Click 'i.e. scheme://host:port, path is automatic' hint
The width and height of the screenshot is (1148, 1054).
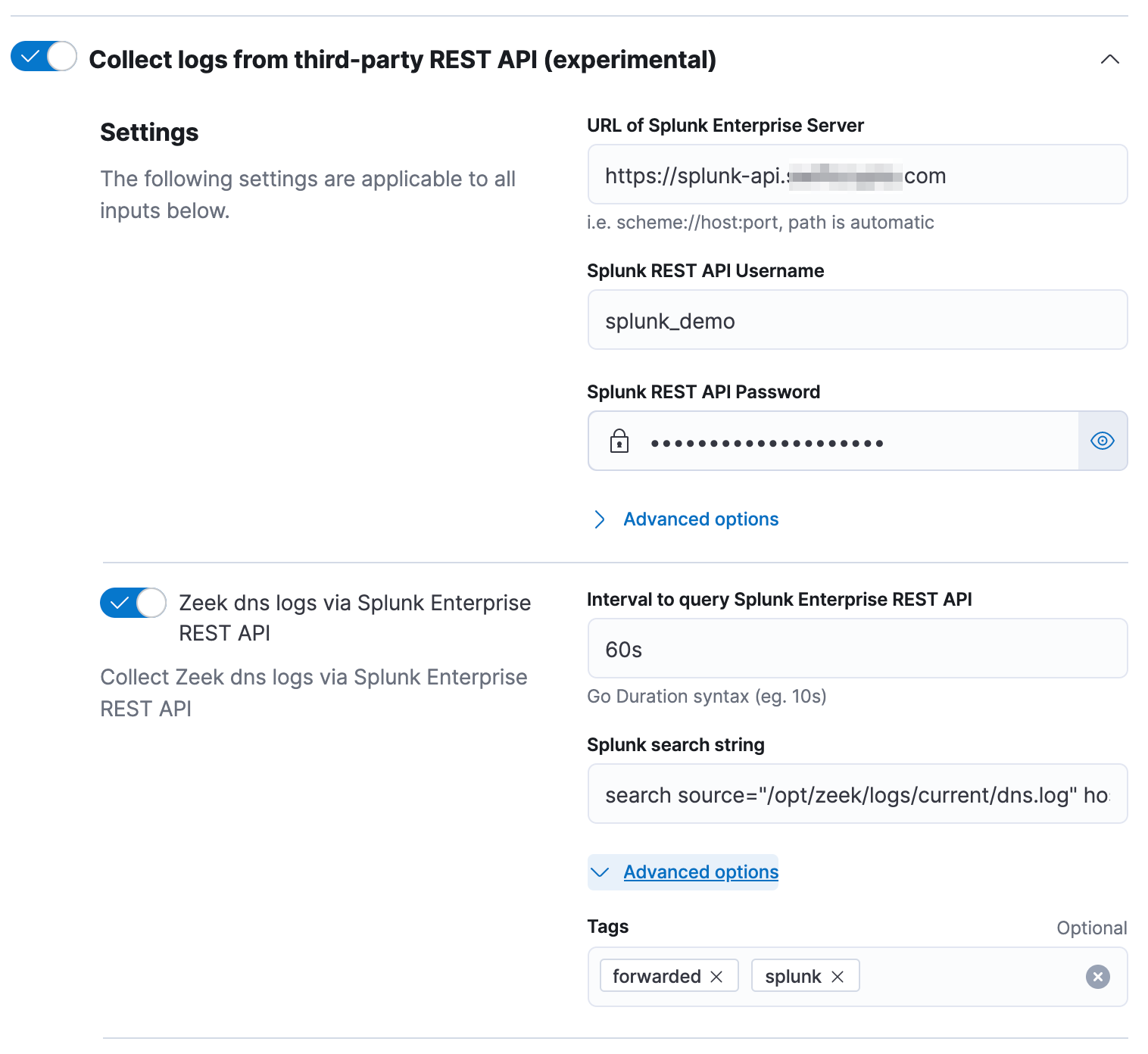point(760,223)
